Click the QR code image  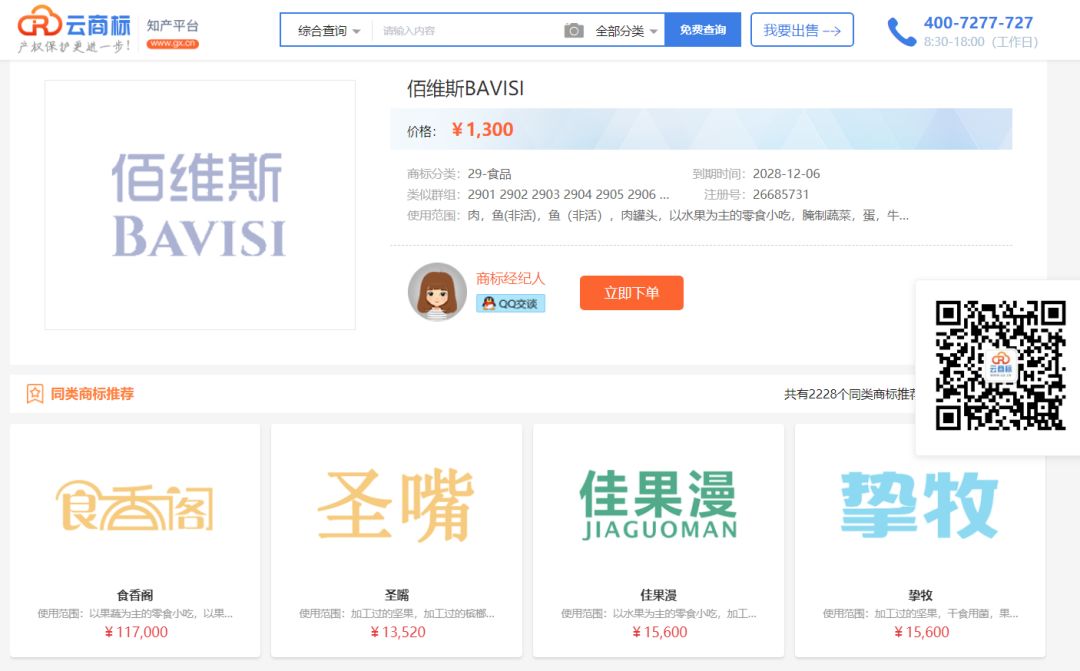click(1000, 365)
